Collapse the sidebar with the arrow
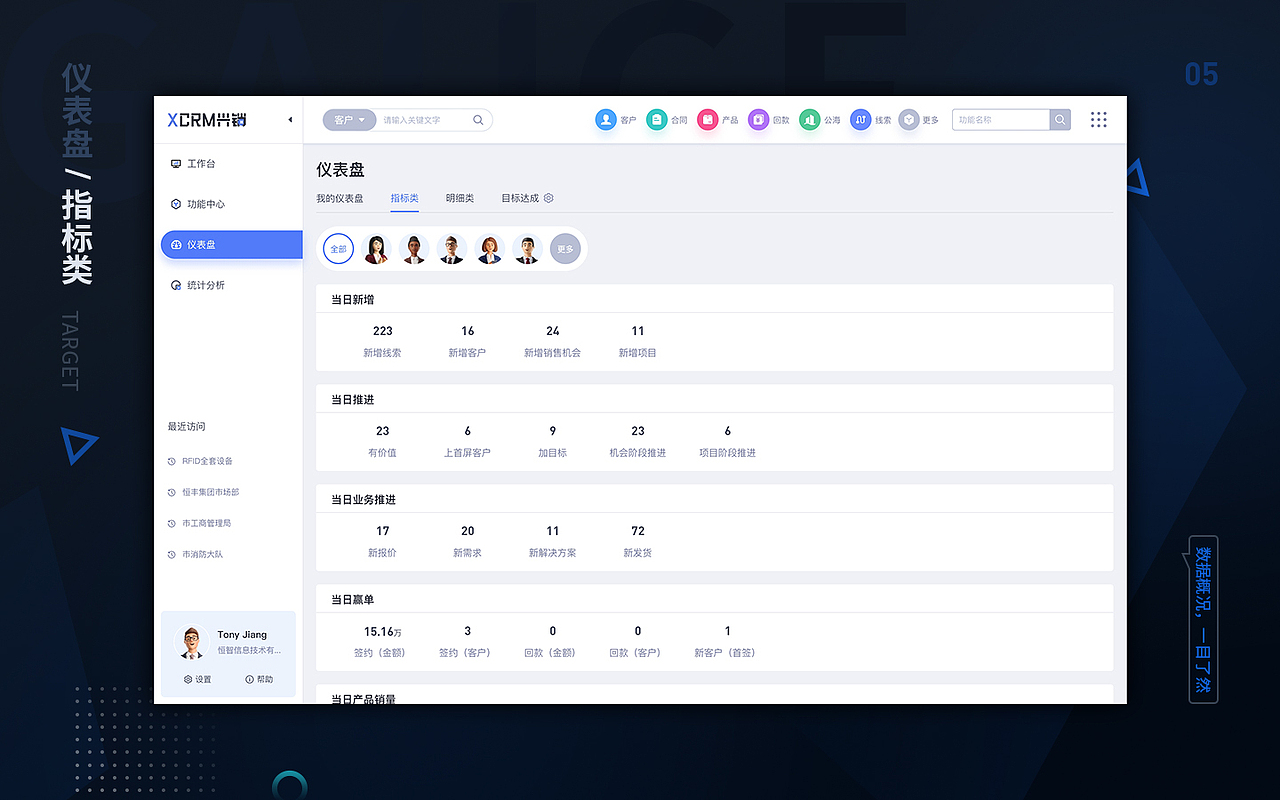The height and width of the screenshot is (800, 1280). pos(290,120)
